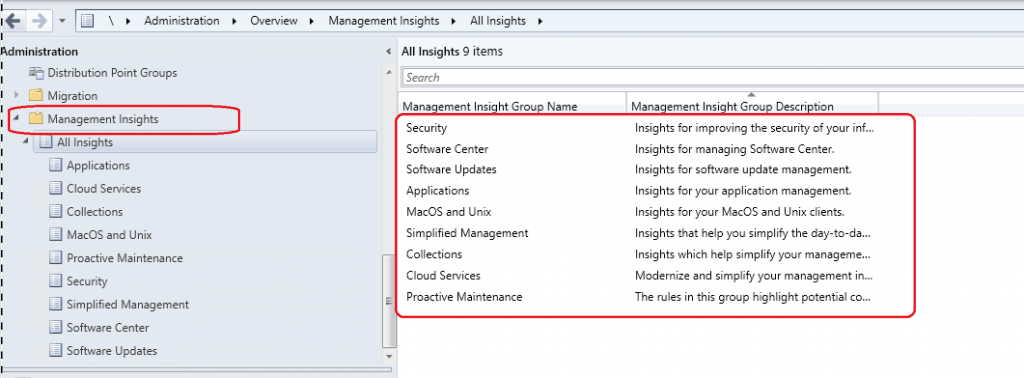
Task: Select Management Insights tree node
Action: (x=103, y=119)
